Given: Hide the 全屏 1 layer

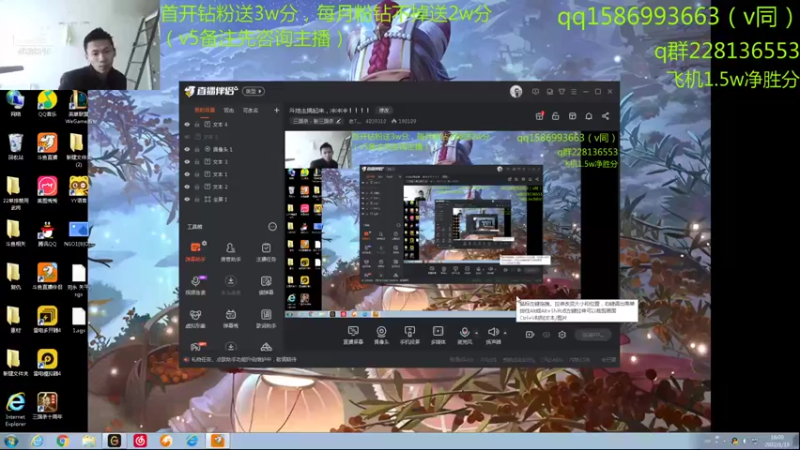Looking at the screenshot, I should pos(187,199).
